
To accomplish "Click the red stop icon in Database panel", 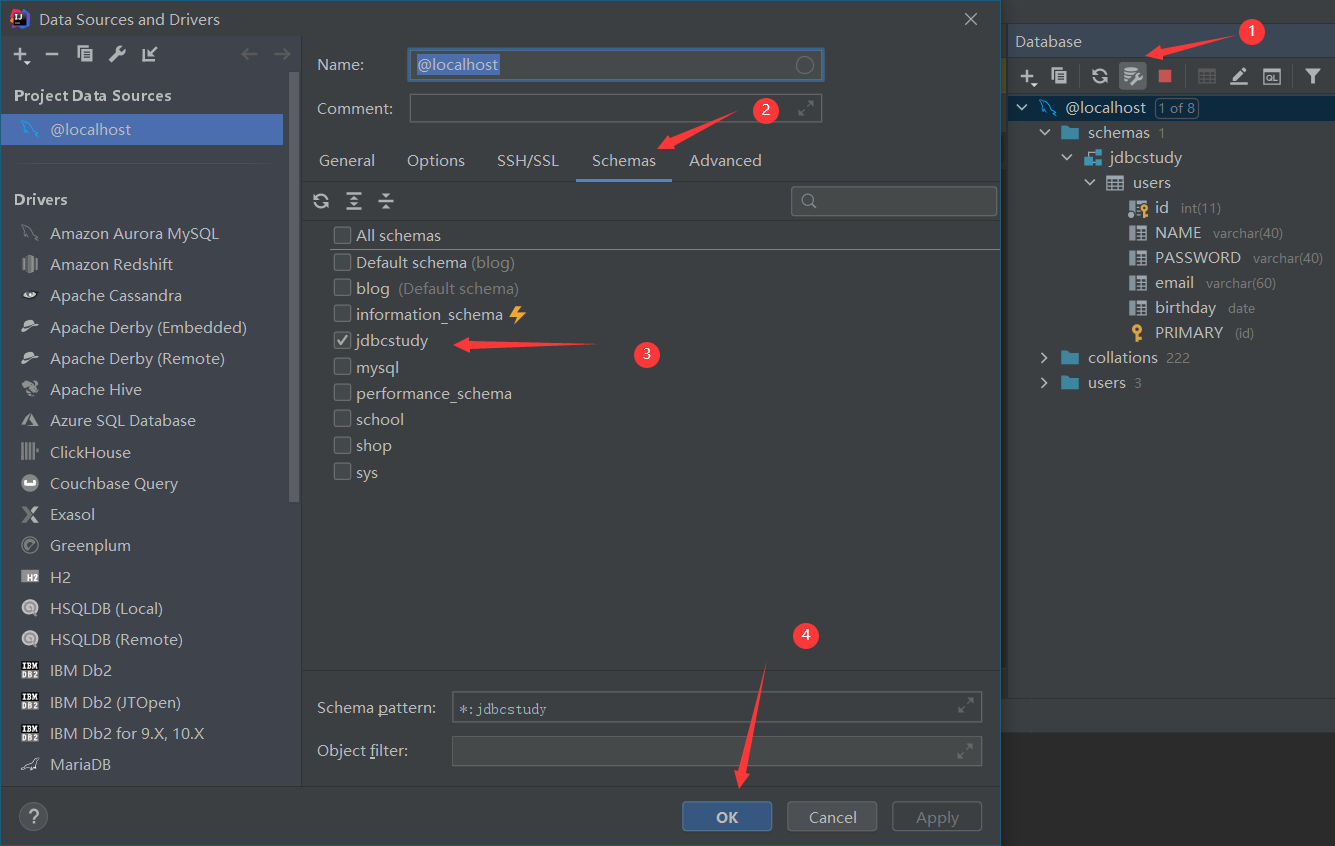I will point(1165,76).
